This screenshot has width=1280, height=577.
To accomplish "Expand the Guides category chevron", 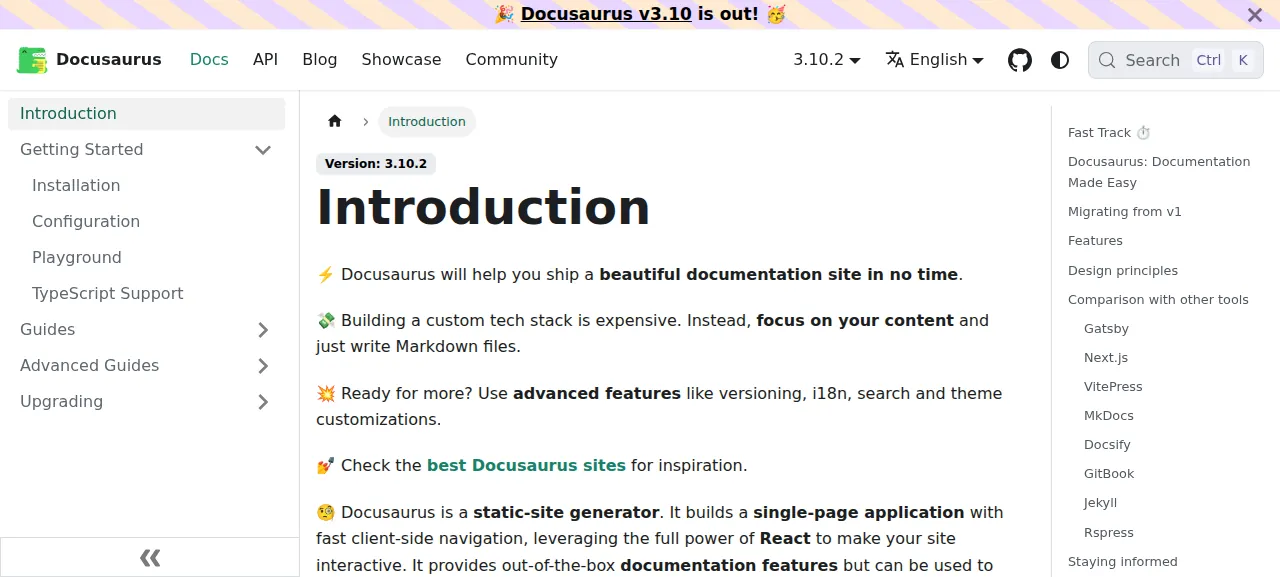I will (x=263, y=330).
